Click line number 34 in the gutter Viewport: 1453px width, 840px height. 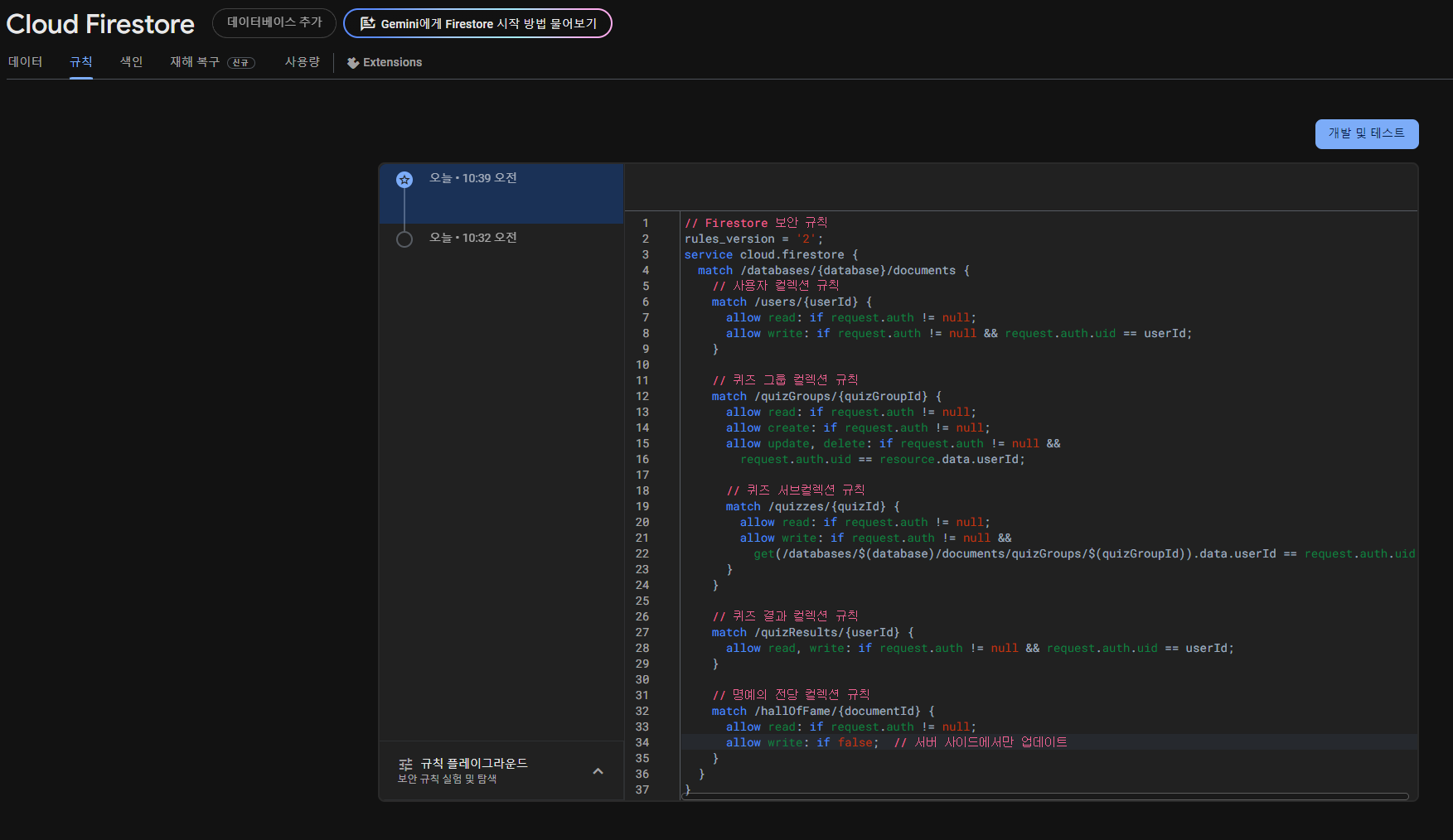click(642, 743)
